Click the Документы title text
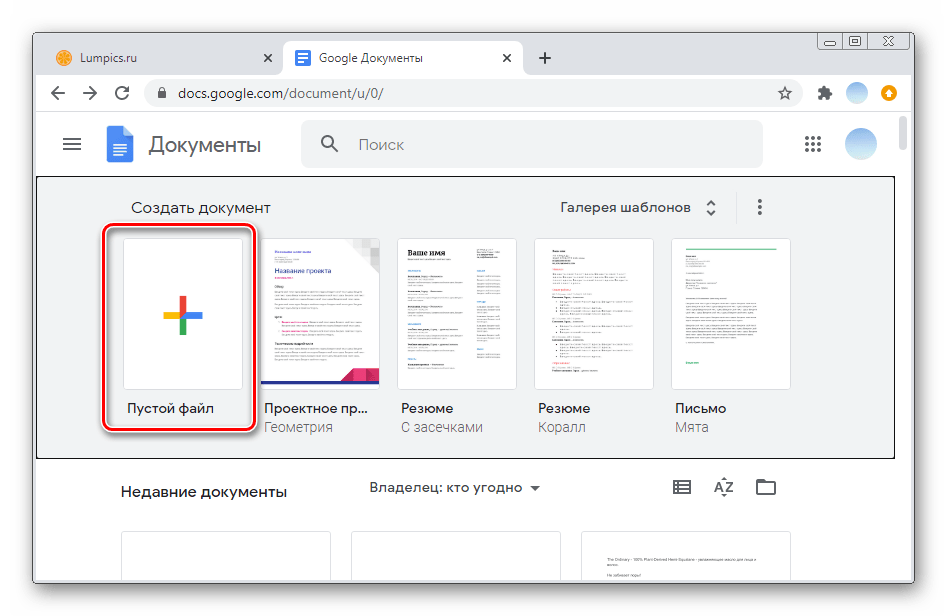947x616 pixels. (x=205, y=145)
